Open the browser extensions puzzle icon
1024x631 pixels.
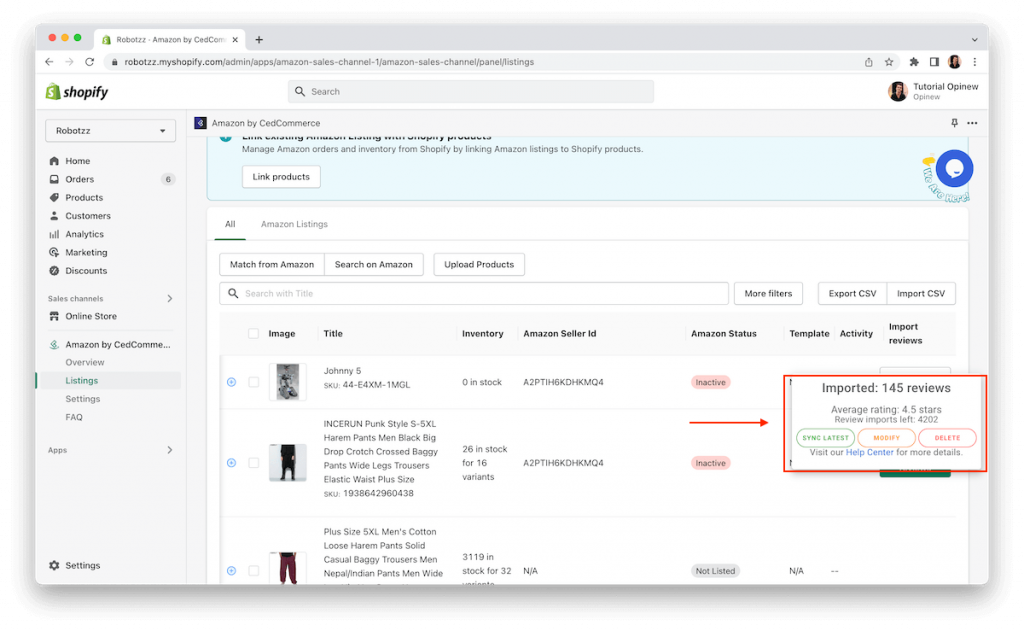pos(914,62)
